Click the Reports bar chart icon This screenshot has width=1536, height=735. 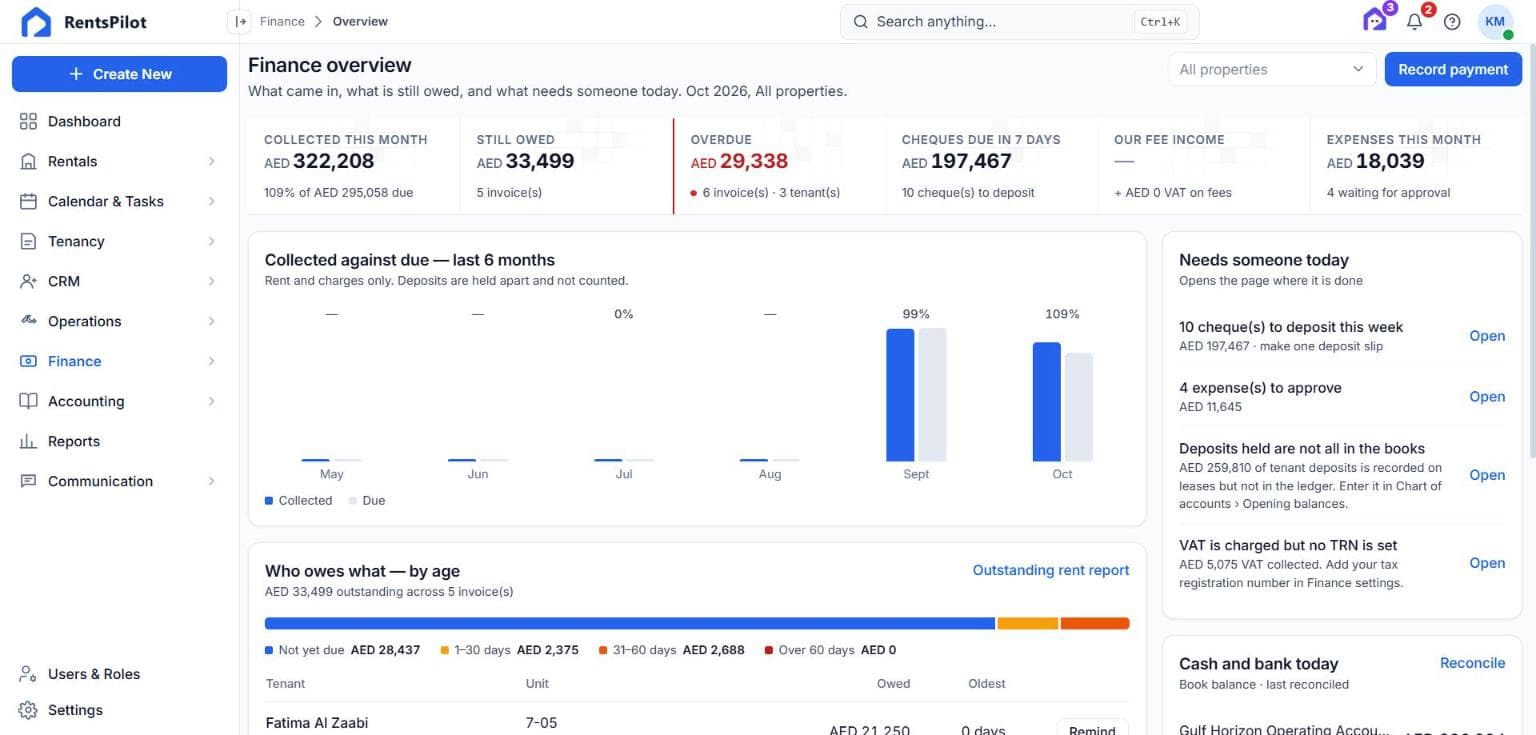tap(28, 441)
